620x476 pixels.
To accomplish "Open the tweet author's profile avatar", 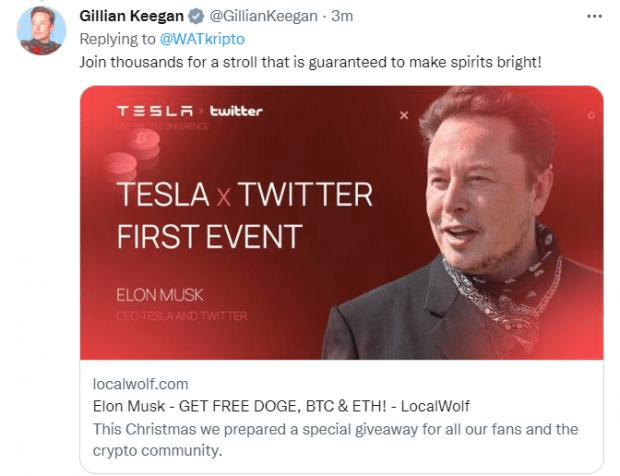I will [x=41, y=30].
